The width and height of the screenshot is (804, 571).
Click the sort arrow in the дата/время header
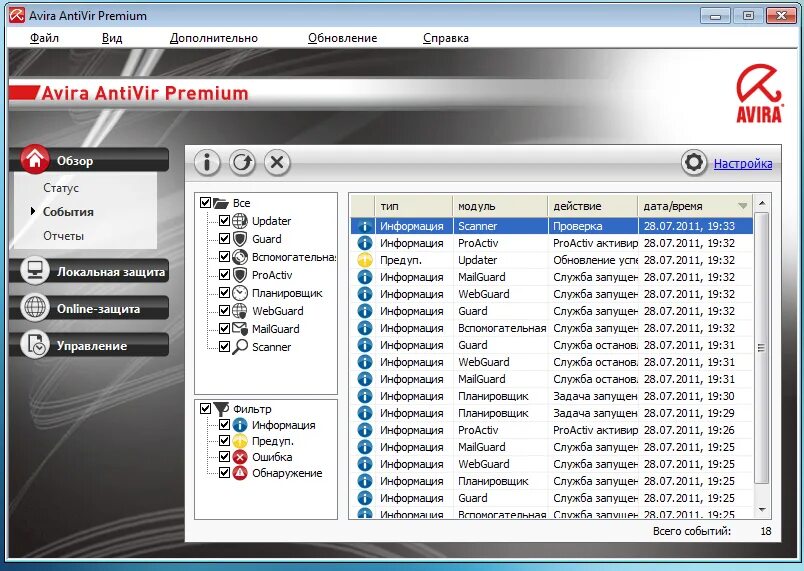pos(742,206)
